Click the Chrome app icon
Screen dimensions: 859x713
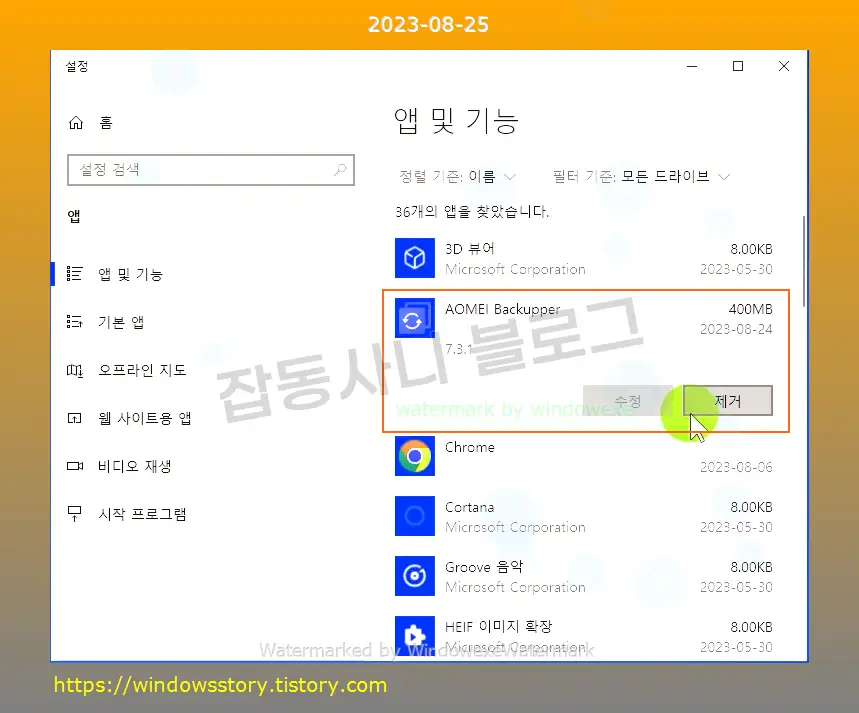(415, 456)
